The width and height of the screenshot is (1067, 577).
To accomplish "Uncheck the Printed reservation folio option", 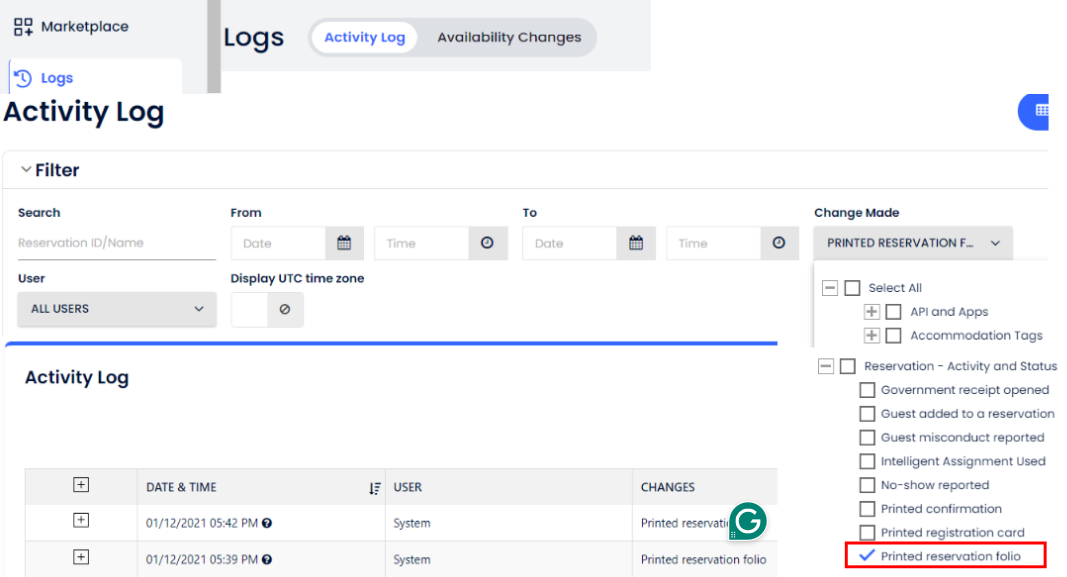I will tap(867, 556).
